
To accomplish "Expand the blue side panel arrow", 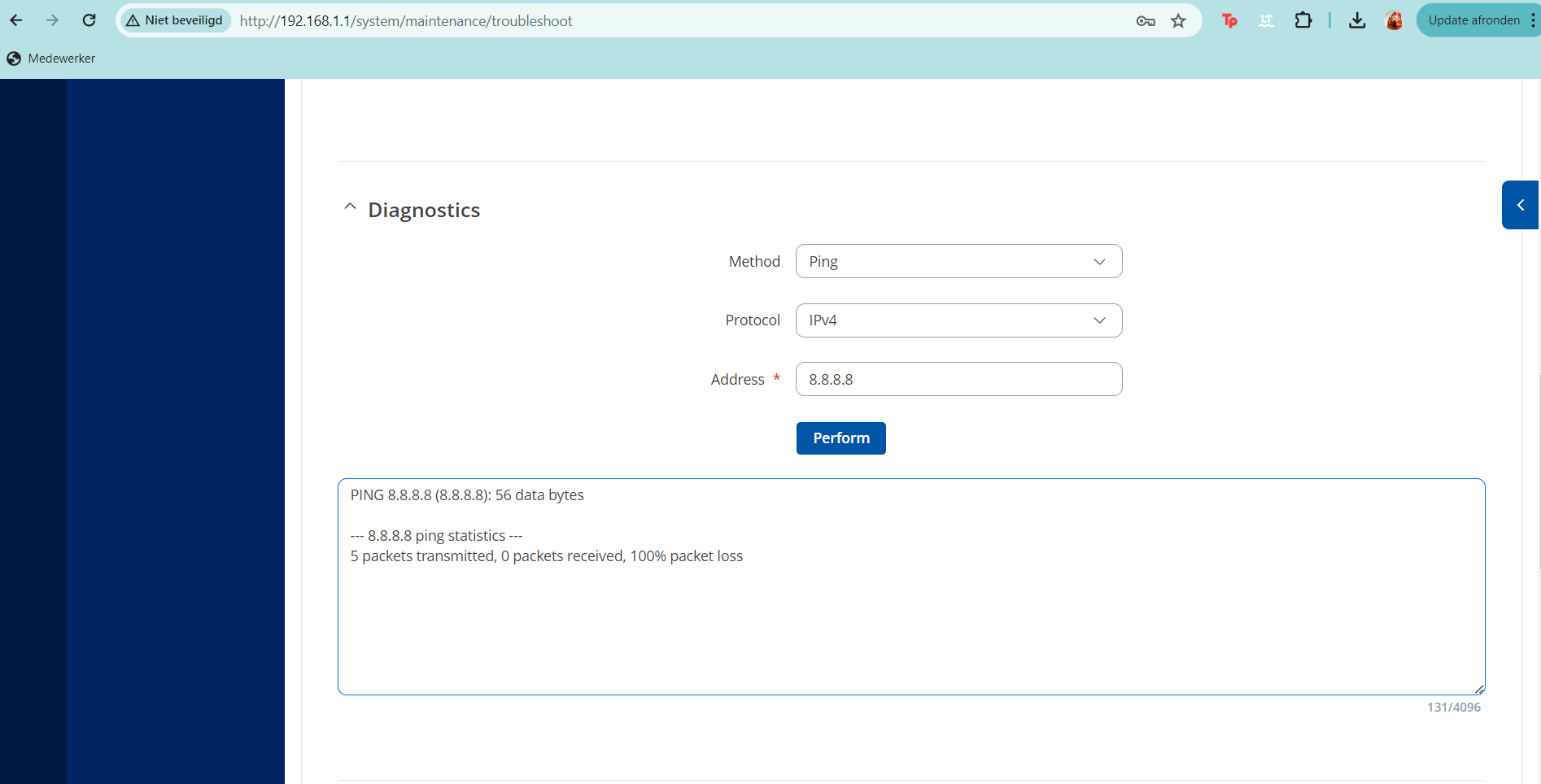I will point(1520,205).
